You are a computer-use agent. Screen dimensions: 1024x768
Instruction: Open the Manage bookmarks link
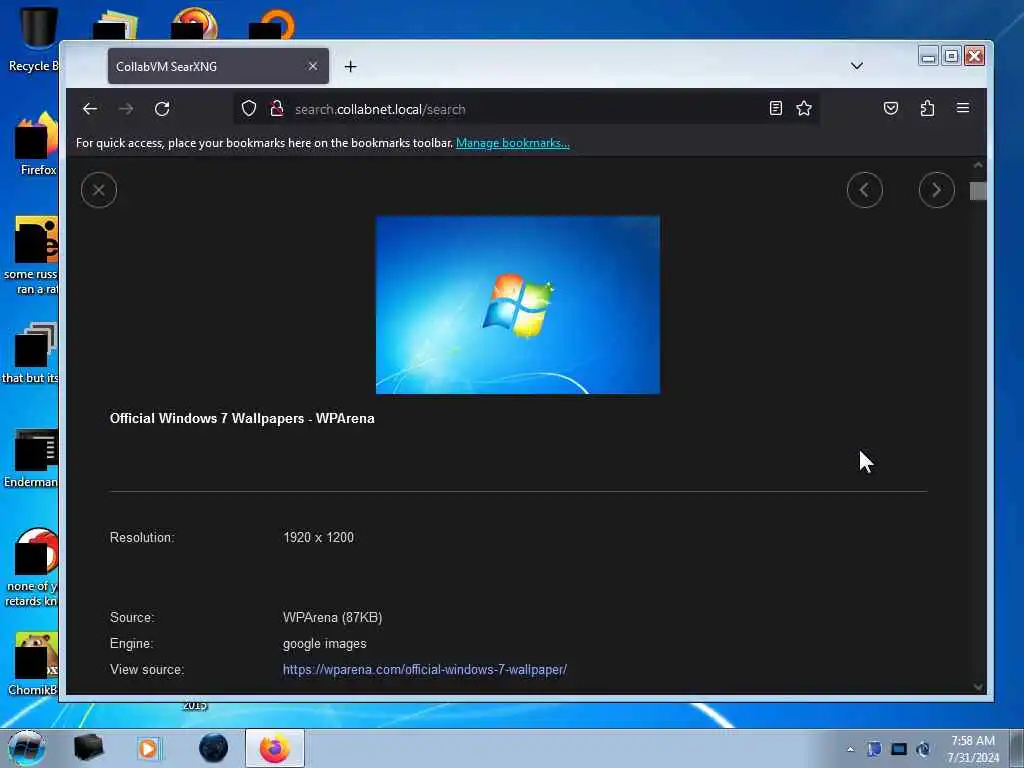coord(513,143)
